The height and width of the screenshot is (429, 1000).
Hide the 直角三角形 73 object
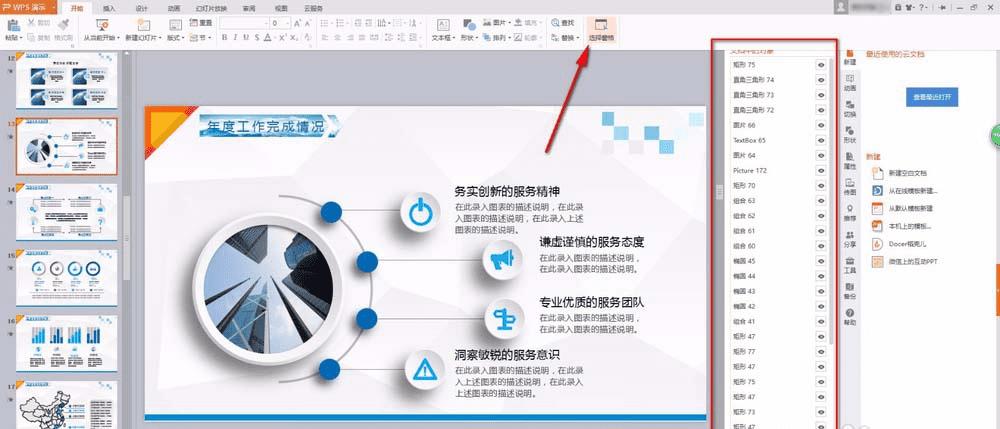coord(821,94)
